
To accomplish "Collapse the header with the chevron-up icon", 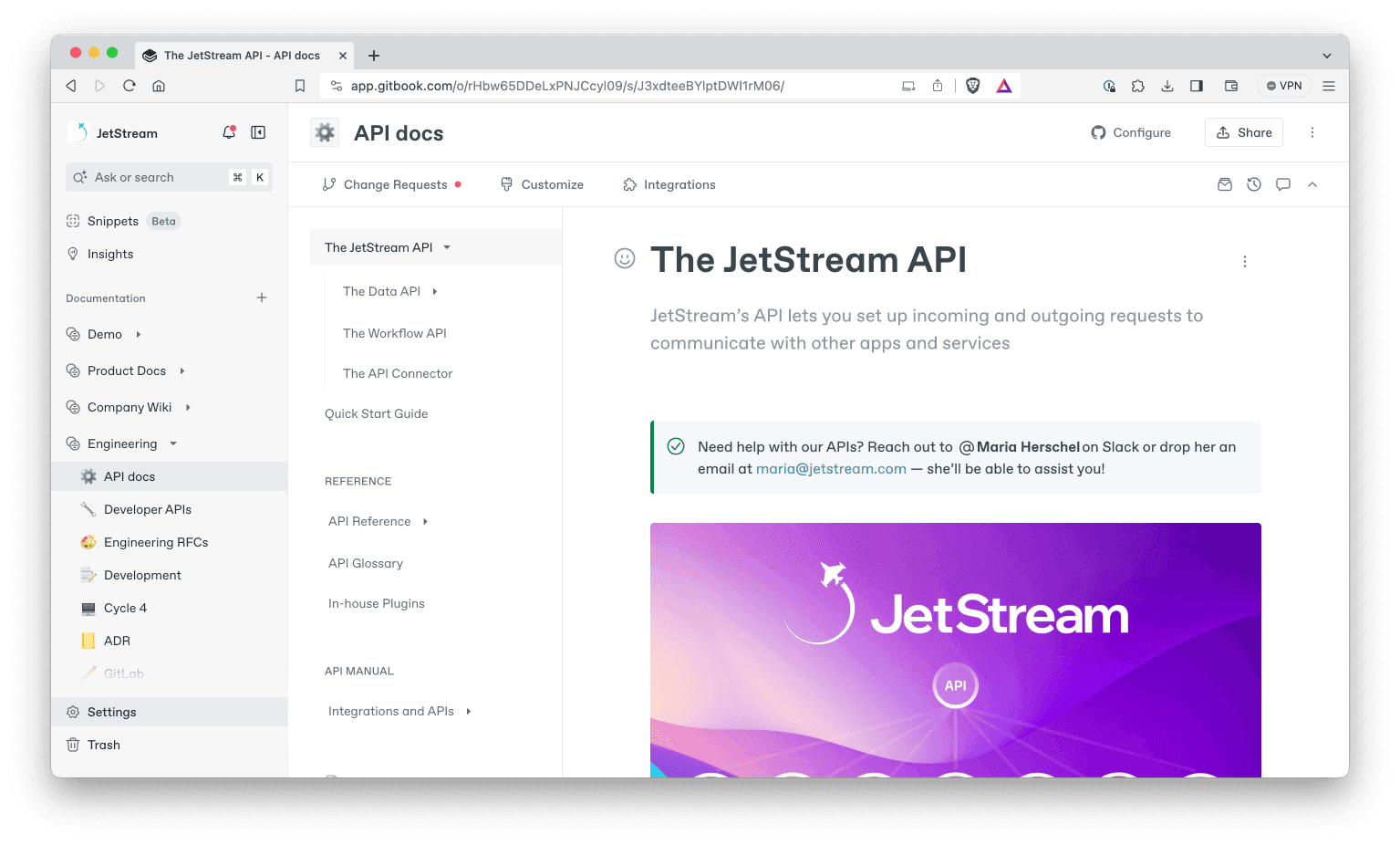I will click(1312, 184).
